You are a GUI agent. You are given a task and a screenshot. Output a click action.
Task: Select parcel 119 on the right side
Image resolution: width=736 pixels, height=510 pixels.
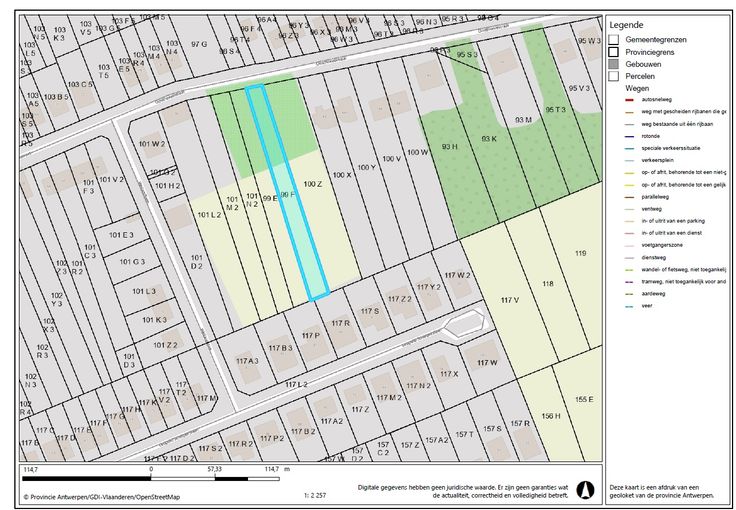580,255
